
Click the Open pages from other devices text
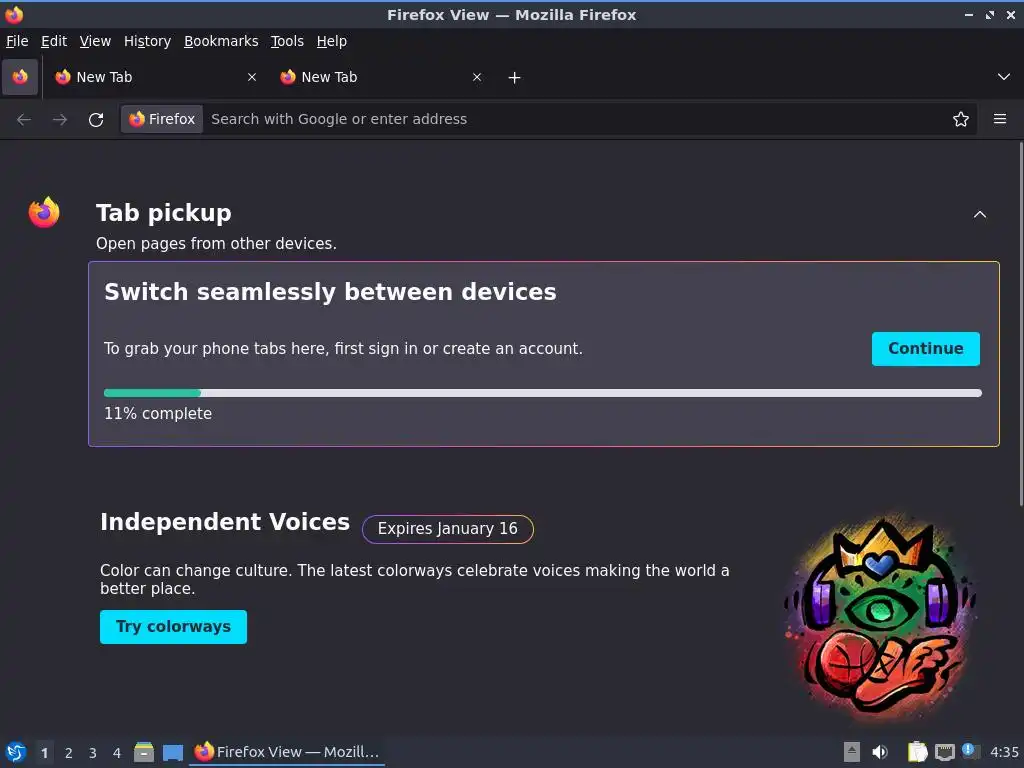[216, 244]
